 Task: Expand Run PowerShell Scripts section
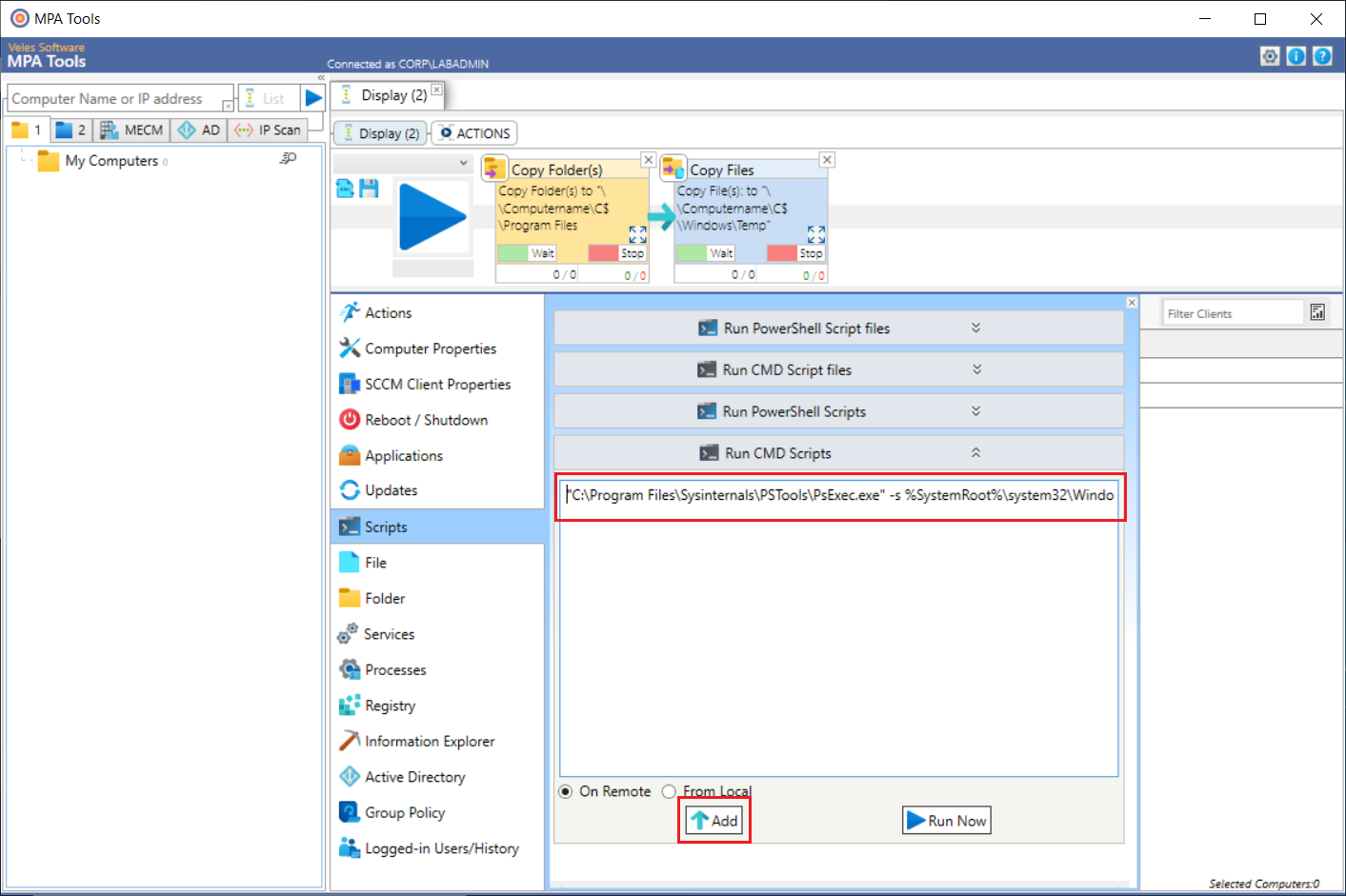838,411
